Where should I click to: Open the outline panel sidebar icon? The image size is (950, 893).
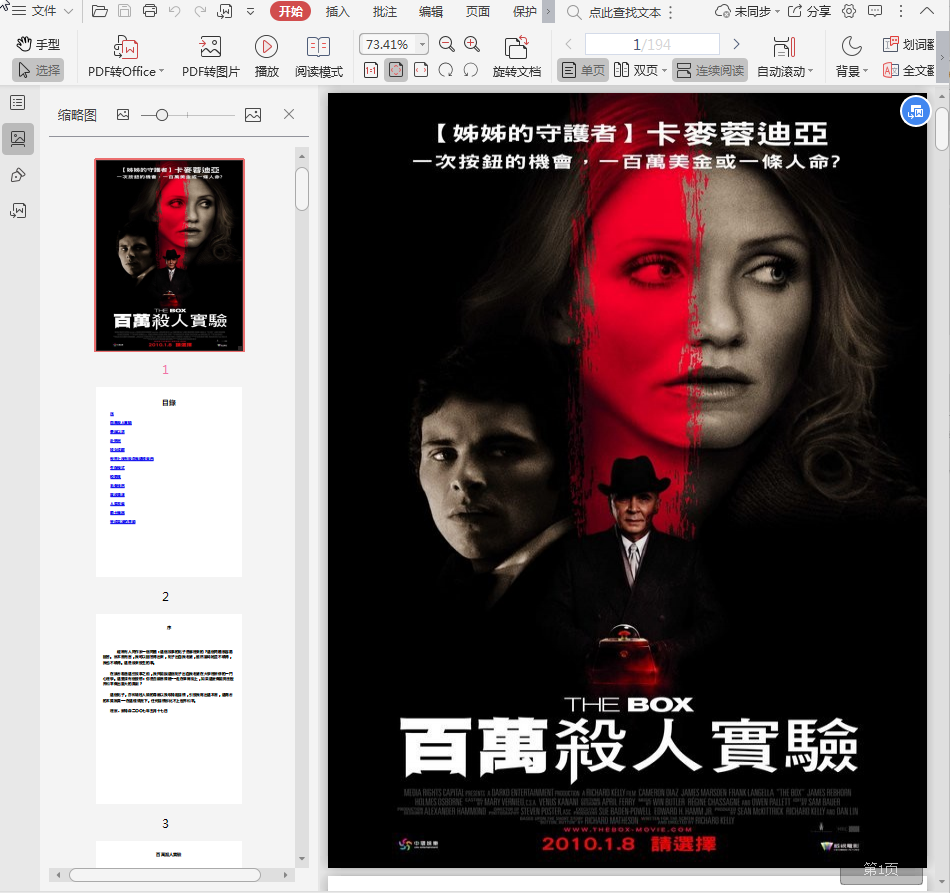pyautogui.click(x=18, y=102)
